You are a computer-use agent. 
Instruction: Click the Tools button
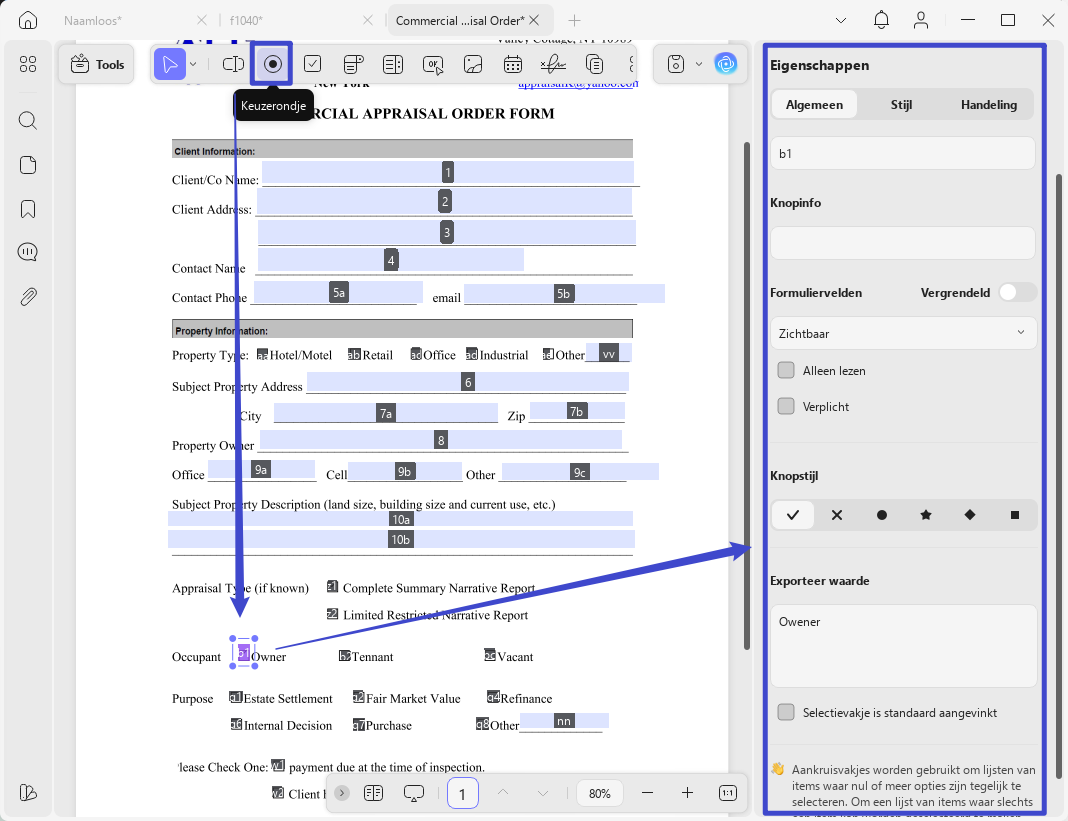click(x=97, y=64)
